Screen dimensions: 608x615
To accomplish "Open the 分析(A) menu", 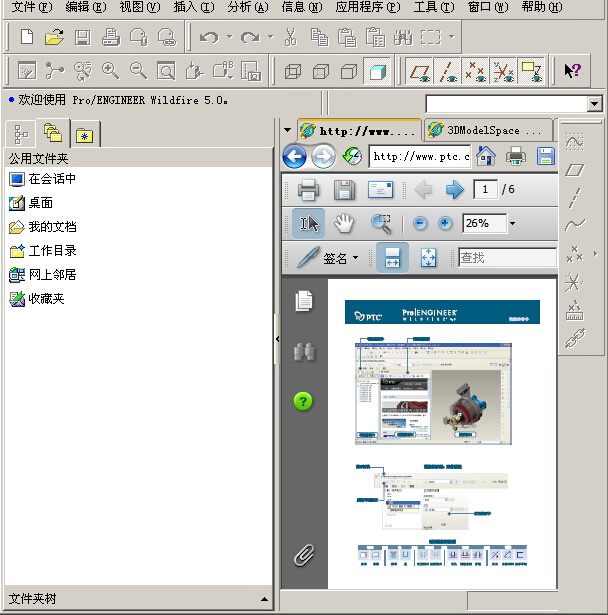I will tap(248, 7).
